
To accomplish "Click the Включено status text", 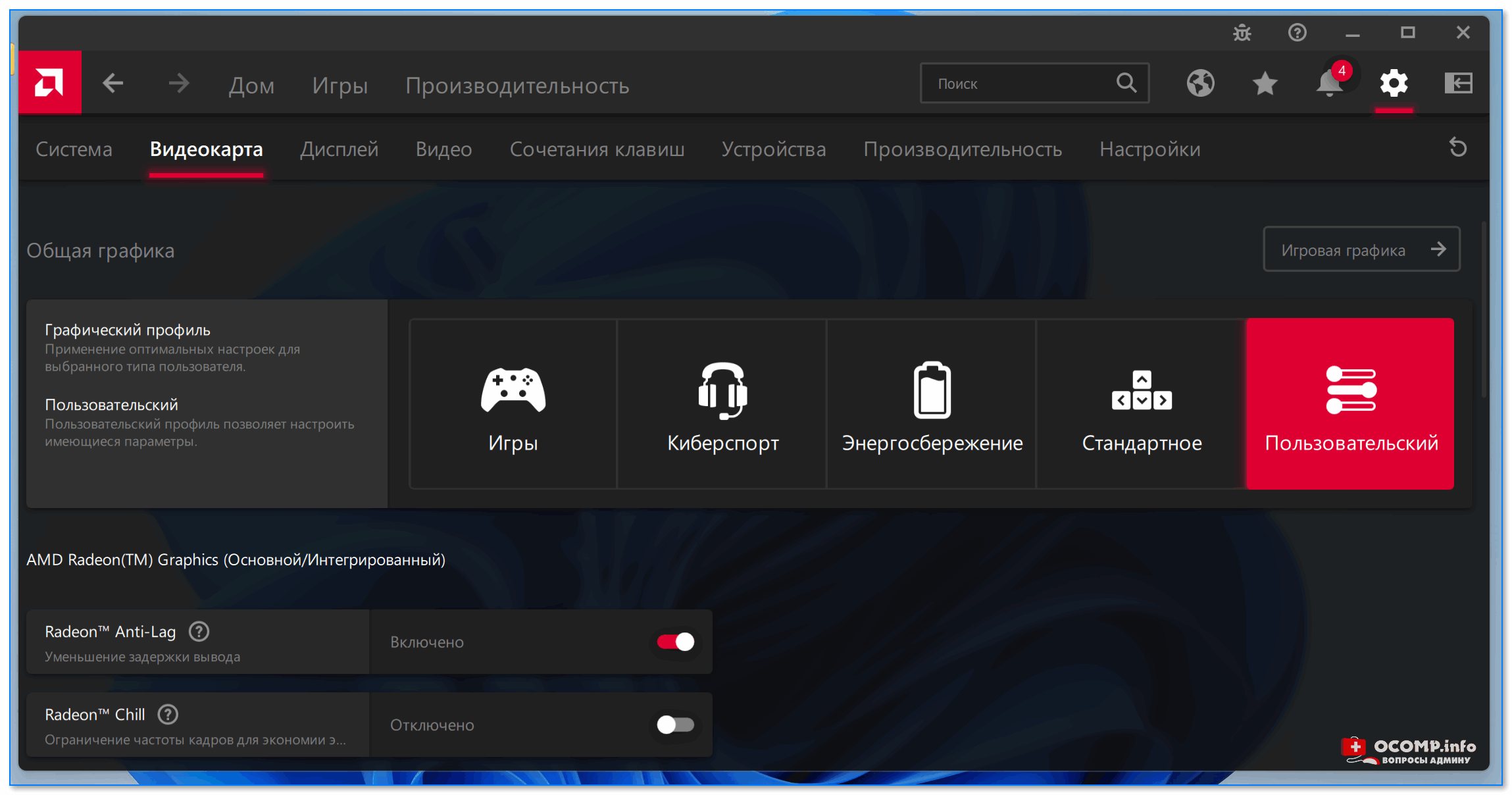I will click(x=427, y=642).
